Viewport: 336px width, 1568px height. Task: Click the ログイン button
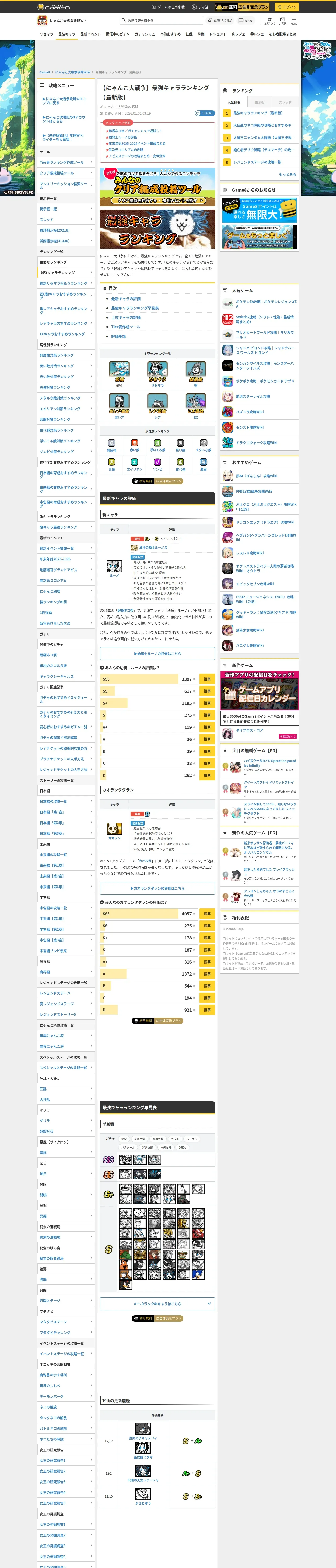point(286,7)
